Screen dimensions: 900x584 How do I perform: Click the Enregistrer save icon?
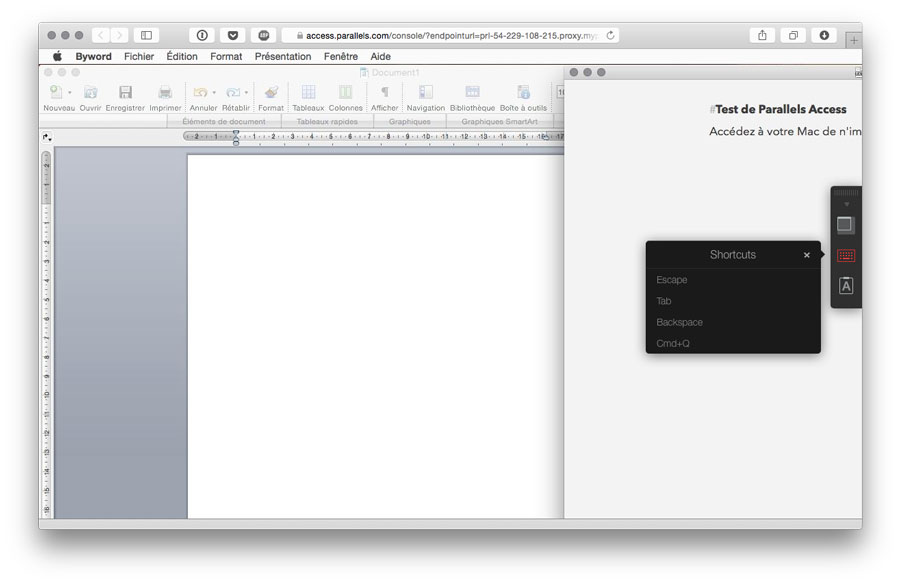125,92
